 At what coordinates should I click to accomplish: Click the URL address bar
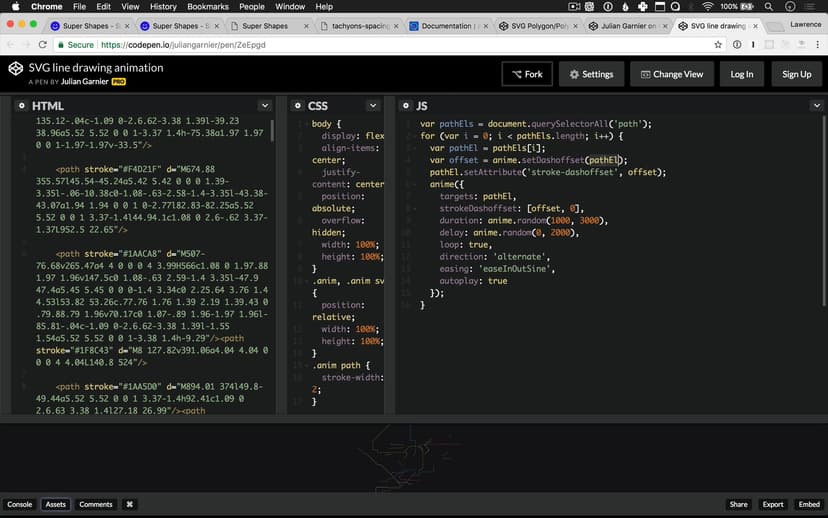coord(400,45)
